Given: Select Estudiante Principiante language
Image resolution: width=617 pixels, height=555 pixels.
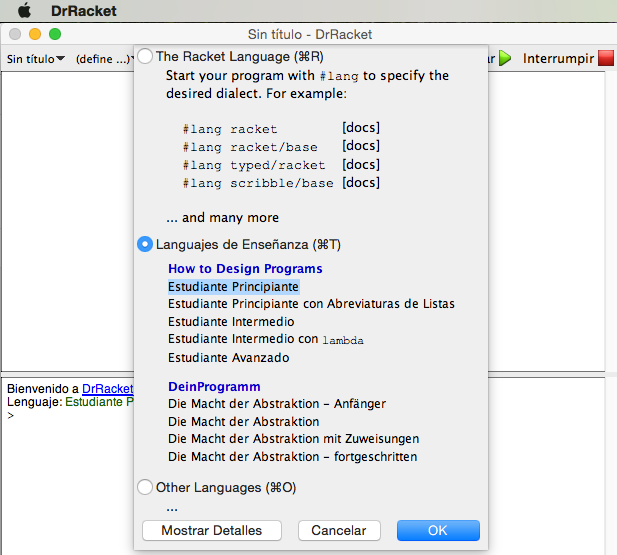Looking at the screenshot, I should pyautogui.click(x=233, y=287).
